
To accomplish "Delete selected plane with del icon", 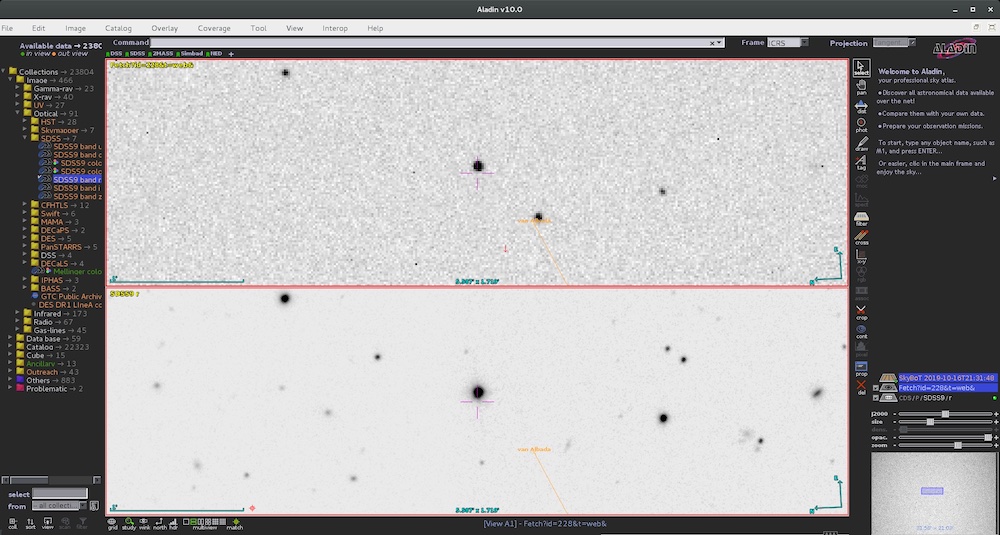I will click(861, 388).
